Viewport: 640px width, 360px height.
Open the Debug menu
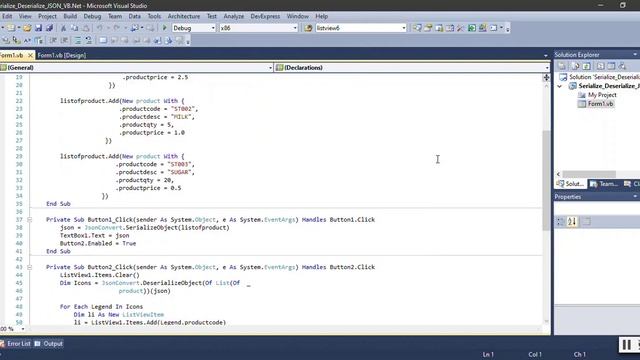92,16
